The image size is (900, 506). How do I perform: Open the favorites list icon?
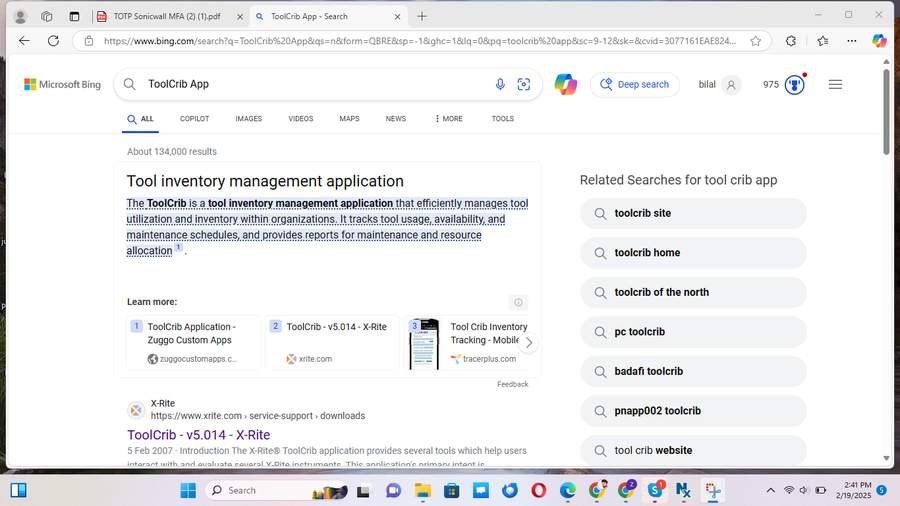click(823, 41)
